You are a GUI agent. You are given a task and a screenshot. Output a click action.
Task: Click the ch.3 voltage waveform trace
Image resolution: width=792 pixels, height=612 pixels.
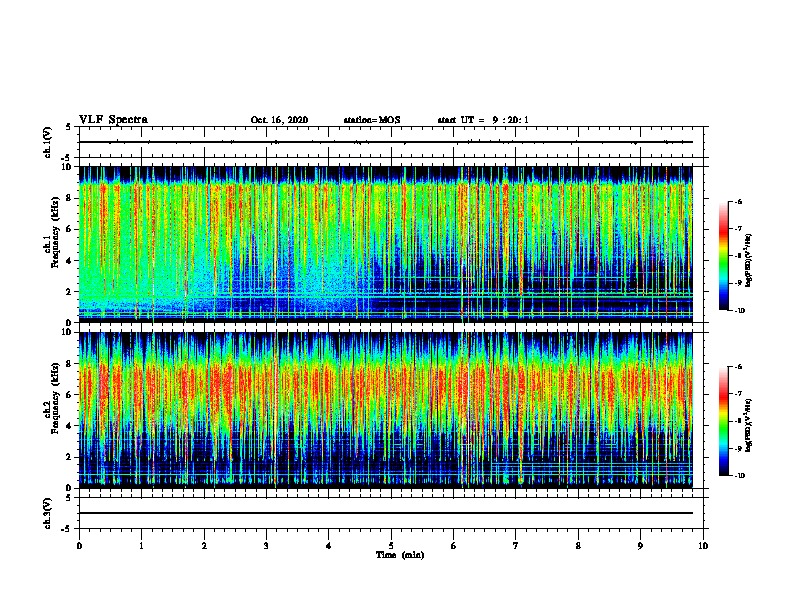point(385,513)
